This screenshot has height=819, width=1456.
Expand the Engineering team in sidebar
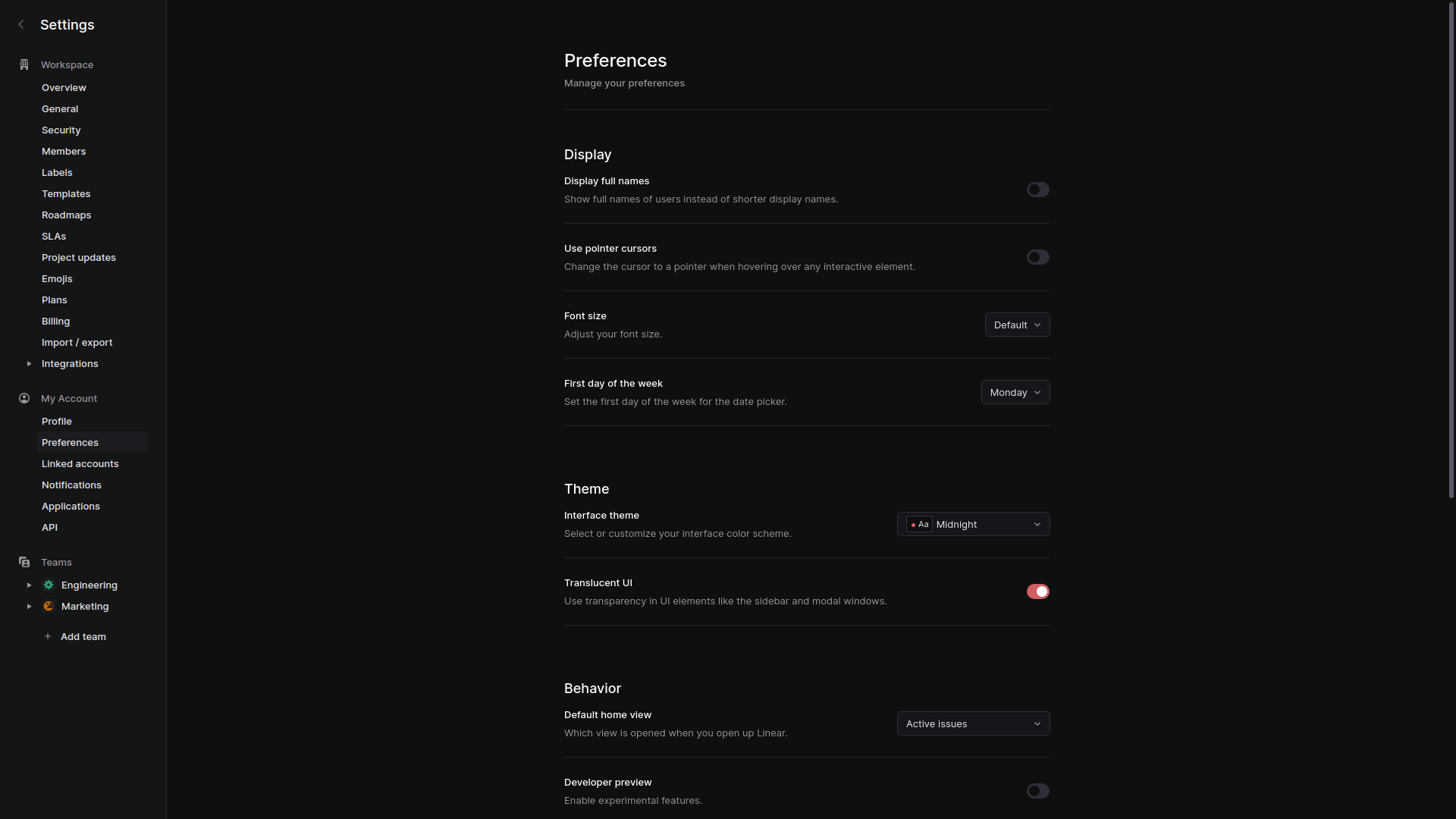pos(29,584)
